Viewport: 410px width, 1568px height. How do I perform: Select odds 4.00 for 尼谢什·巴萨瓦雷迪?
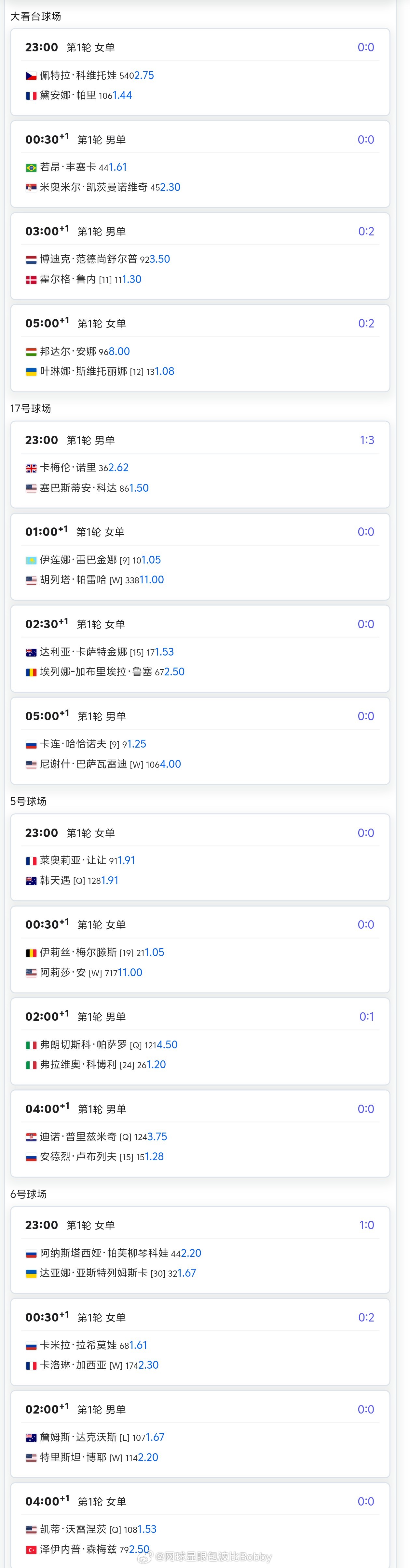[171, 764]
